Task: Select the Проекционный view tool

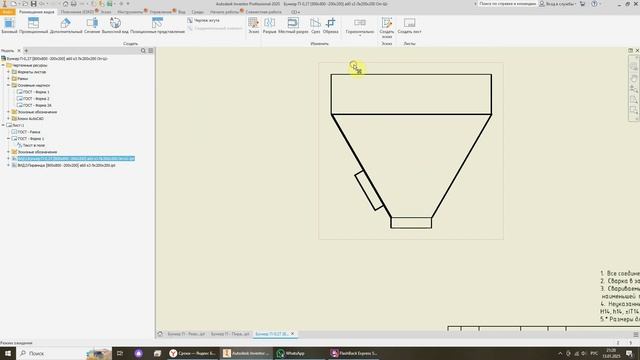Action: [33, 25]
